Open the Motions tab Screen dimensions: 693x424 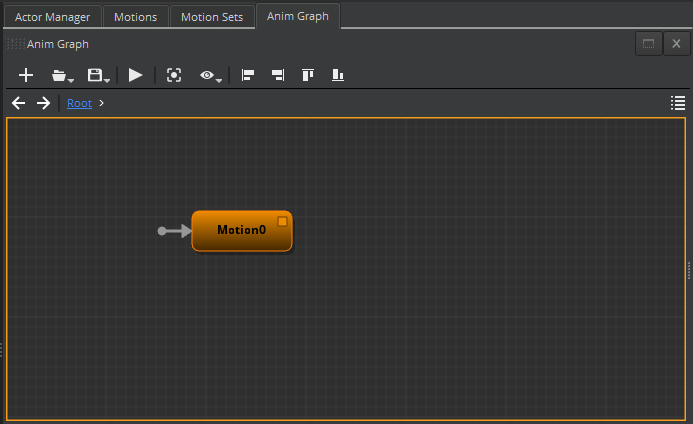pyautogui.click(x=135, y=17)
